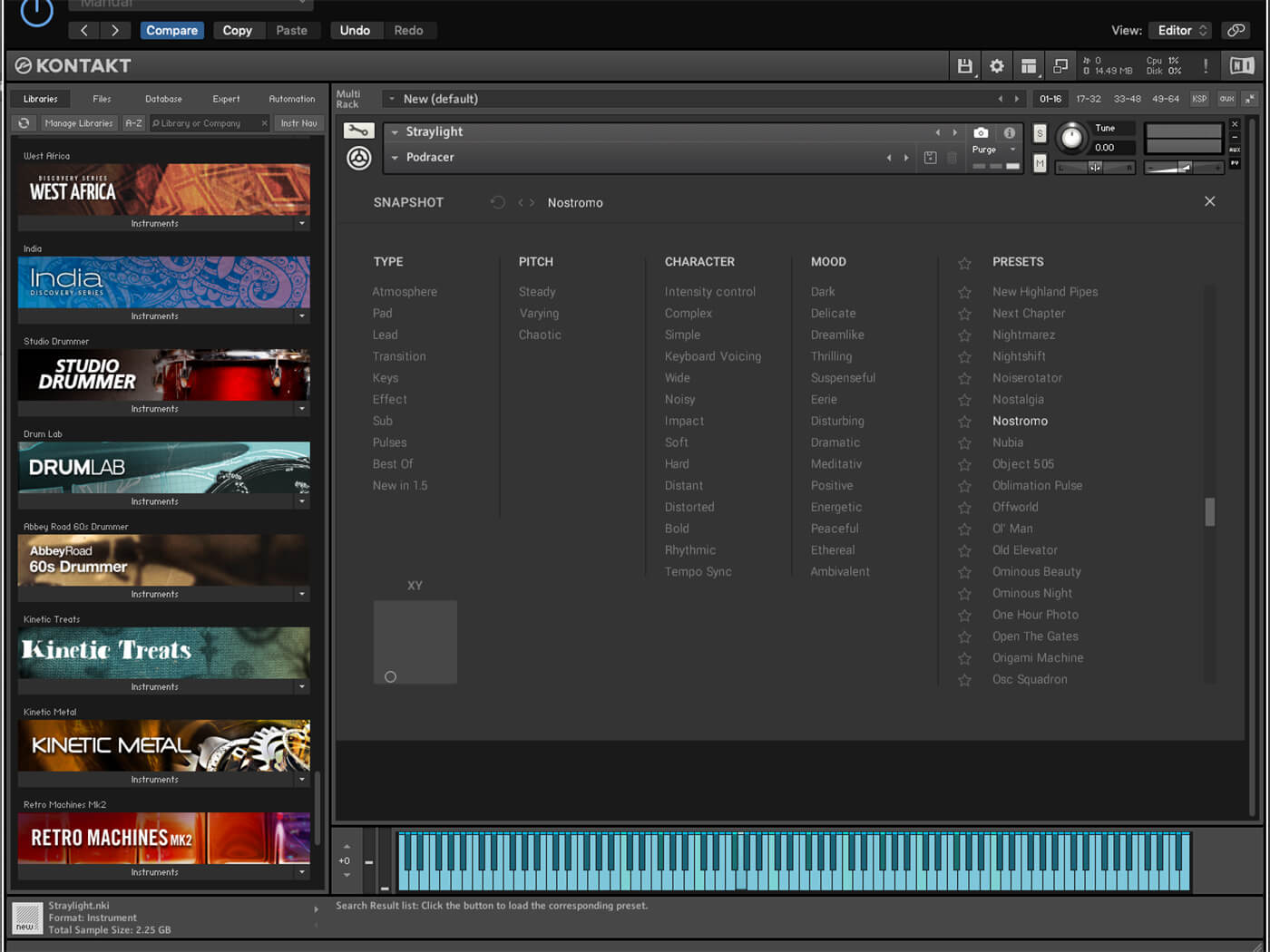Open the Editor view dropdown
Screen dimensions: 1270x952
click(x=1182, y=30)
